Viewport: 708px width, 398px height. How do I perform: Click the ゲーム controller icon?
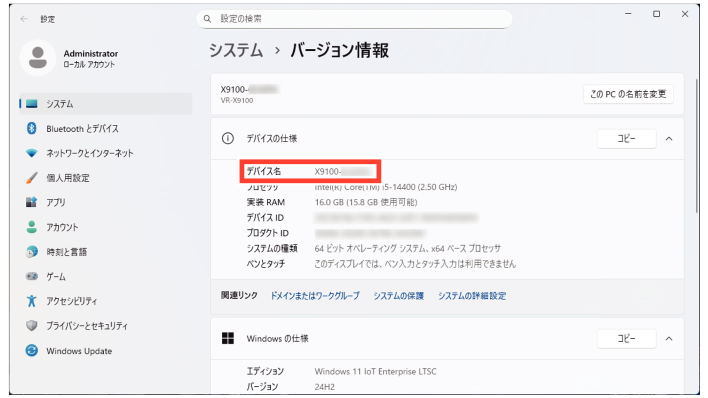click(32, 276)
